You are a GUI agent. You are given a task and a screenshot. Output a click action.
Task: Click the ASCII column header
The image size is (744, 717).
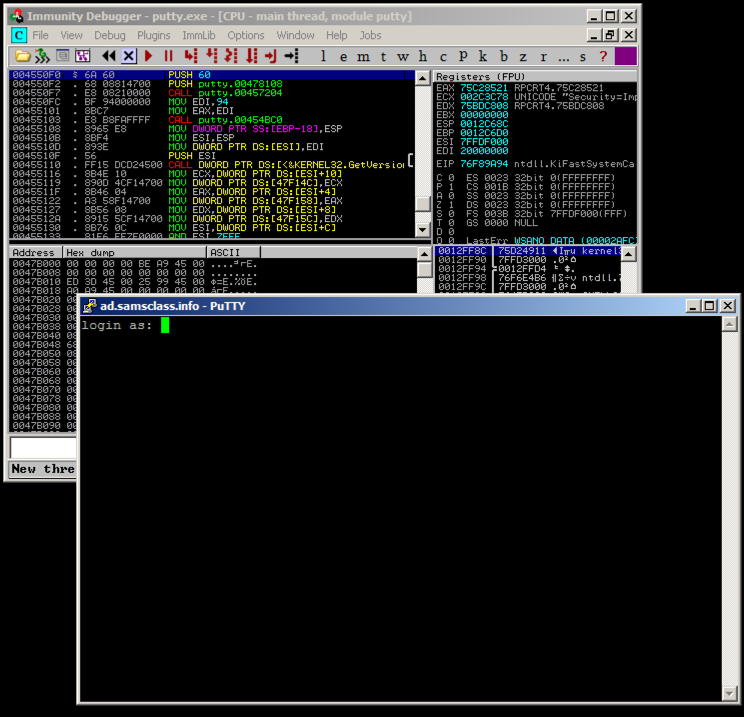(233, 252)
